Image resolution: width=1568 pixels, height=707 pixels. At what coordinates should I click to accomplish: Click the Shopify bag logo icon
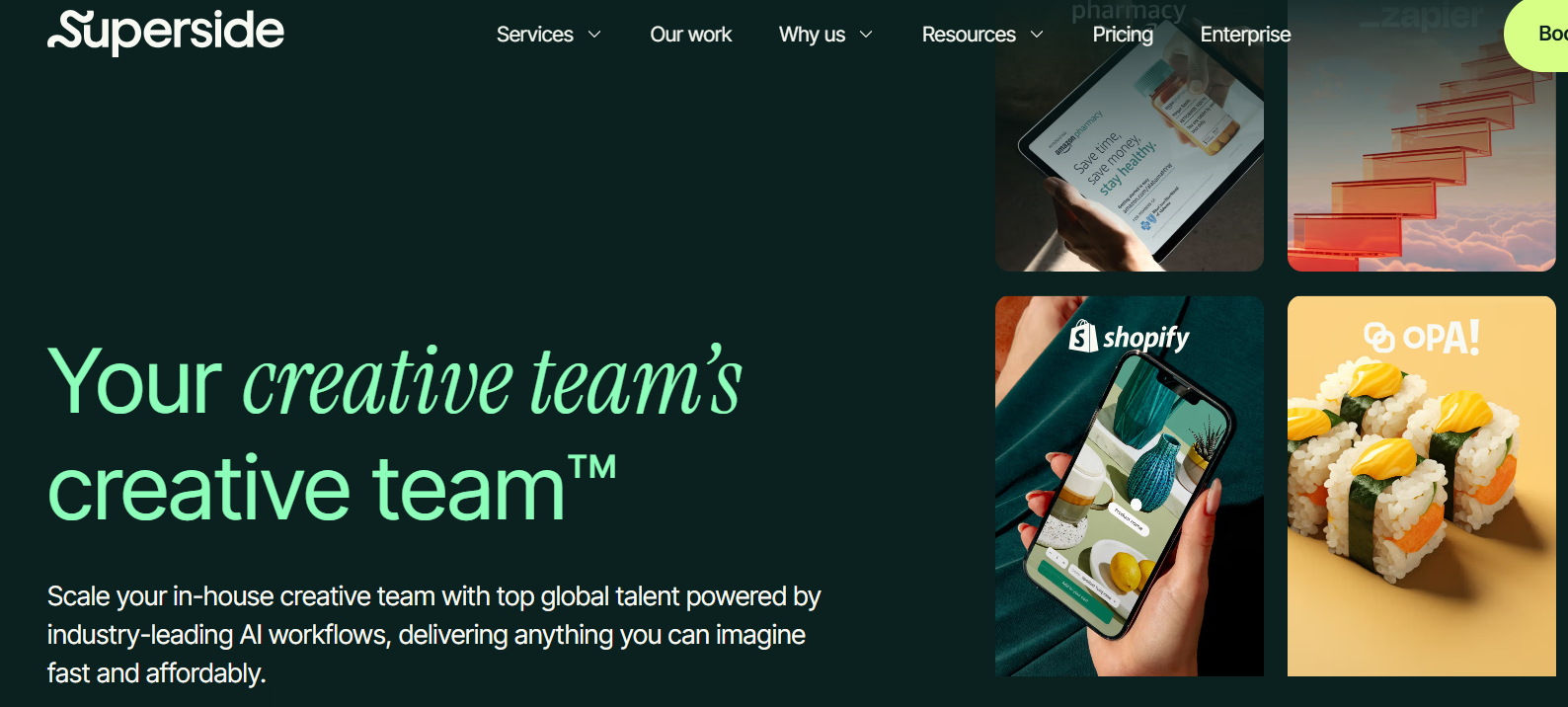[1083, 337]
